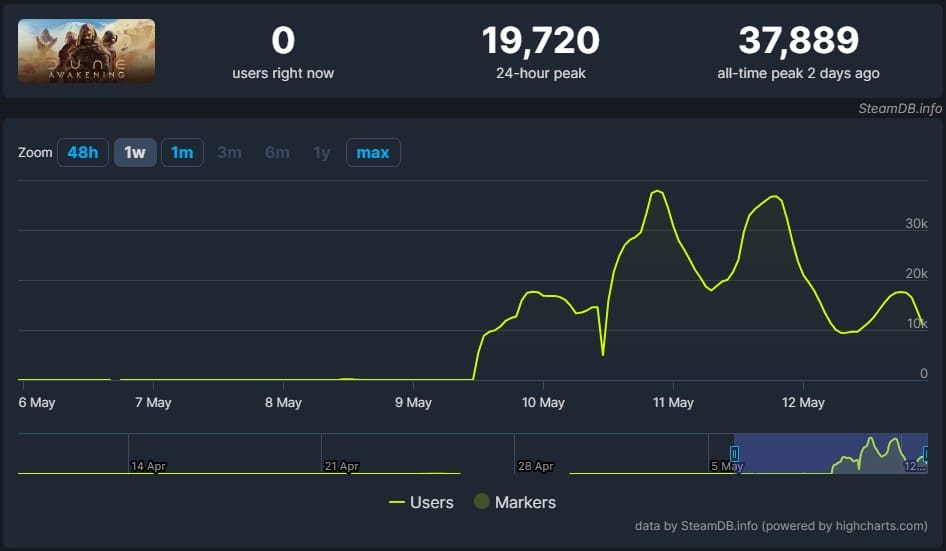Click the 19,720 24-hour peak value
Screen dimensions: 946x551
[x=541, y=40]
